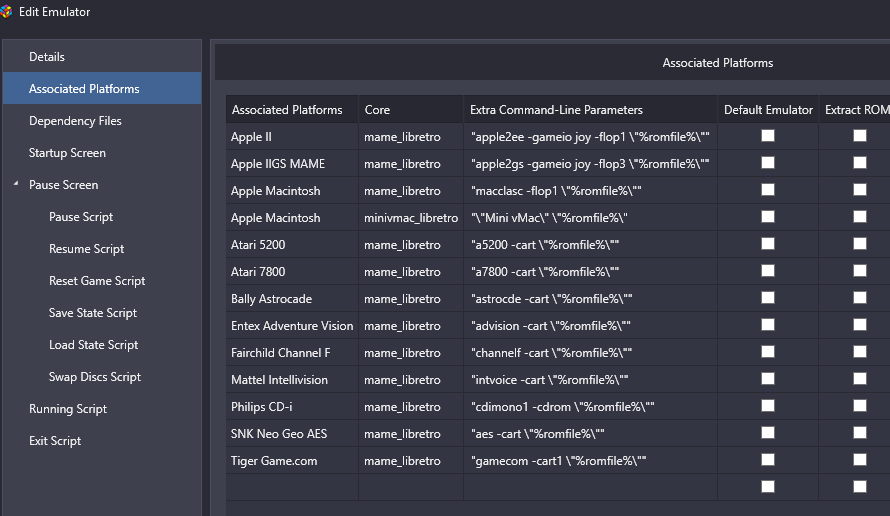The height and width of the screenshot is (516, 890).
Task: Open Running Script page
Action: pyautogui.click(x=68, y=409)
